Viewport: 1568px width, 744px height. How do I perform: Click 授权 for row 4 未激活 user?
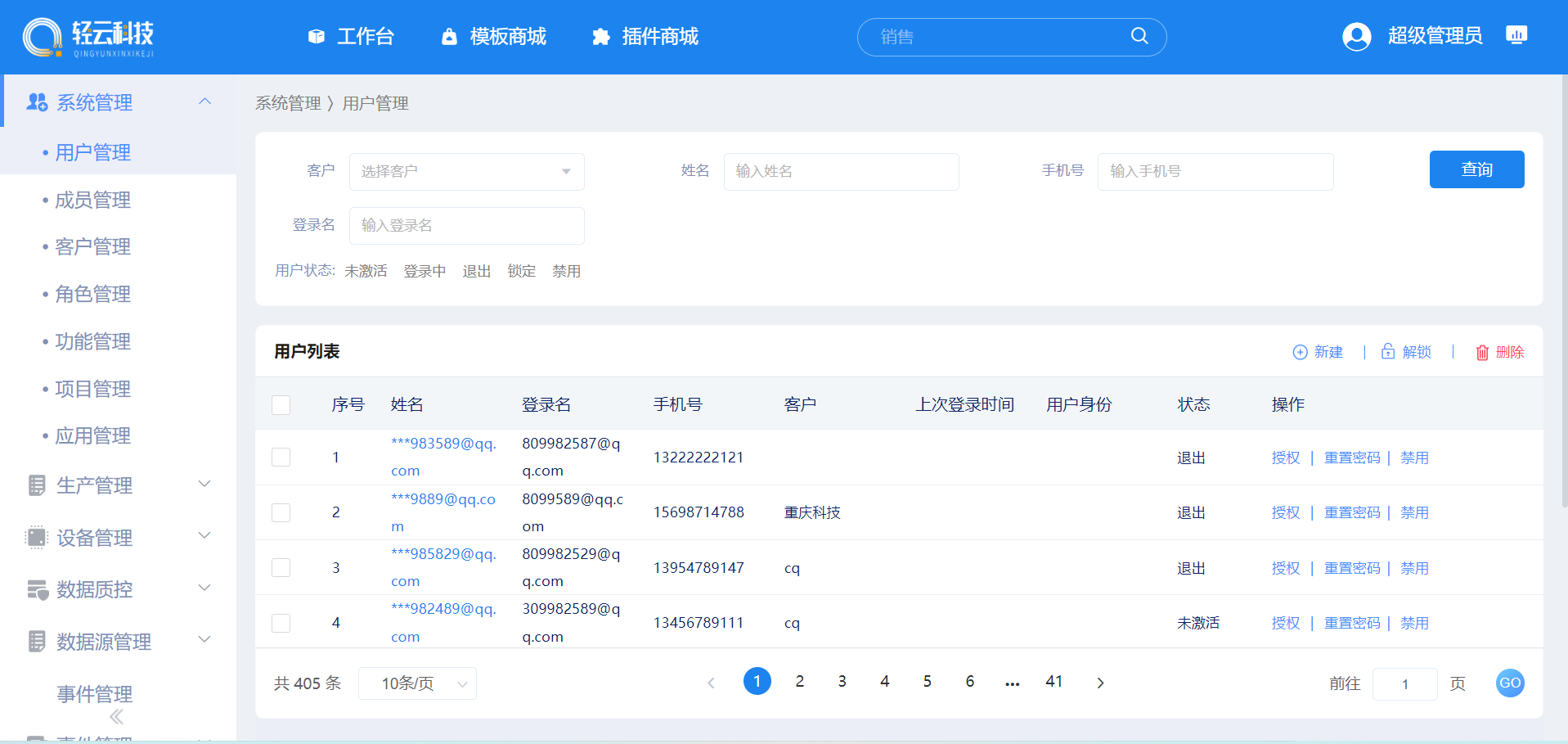click(x=1285, y=623)
